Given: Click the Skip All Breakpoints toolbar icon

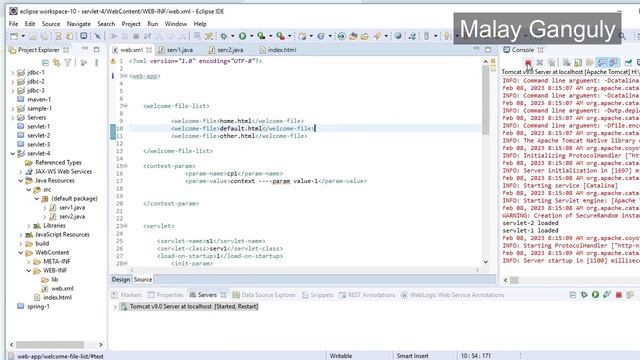Looking at the screenshot, I should coord(98,36).
